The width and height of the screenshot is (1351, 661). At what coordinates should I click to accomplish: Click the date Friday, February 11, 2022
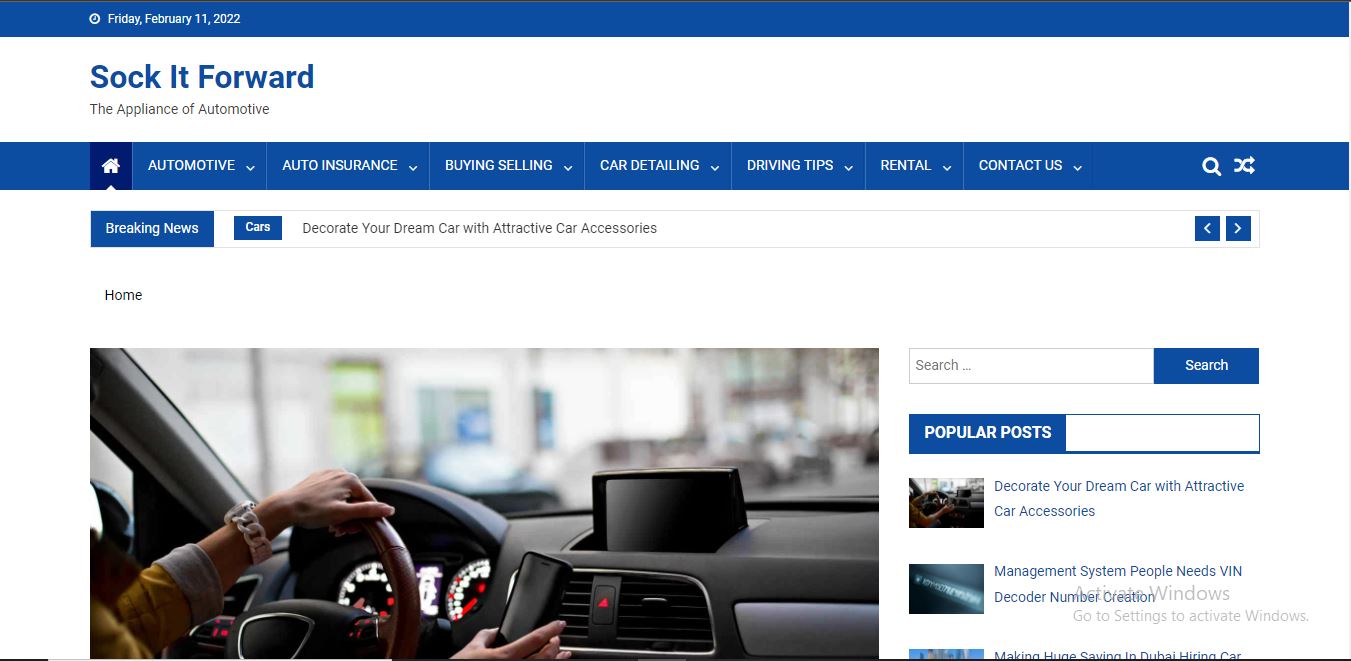174,19
